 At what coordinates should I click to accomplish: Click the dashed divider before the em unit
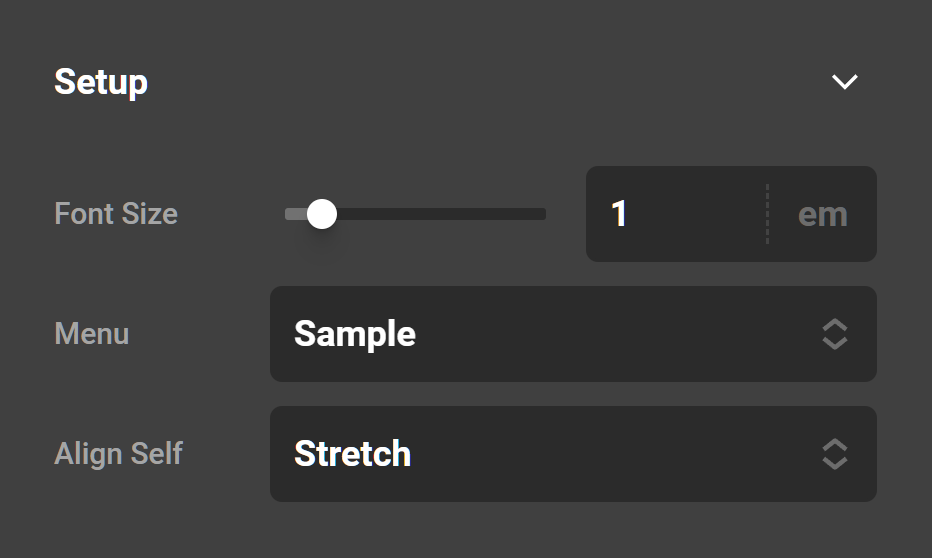(x=767, y=214)
